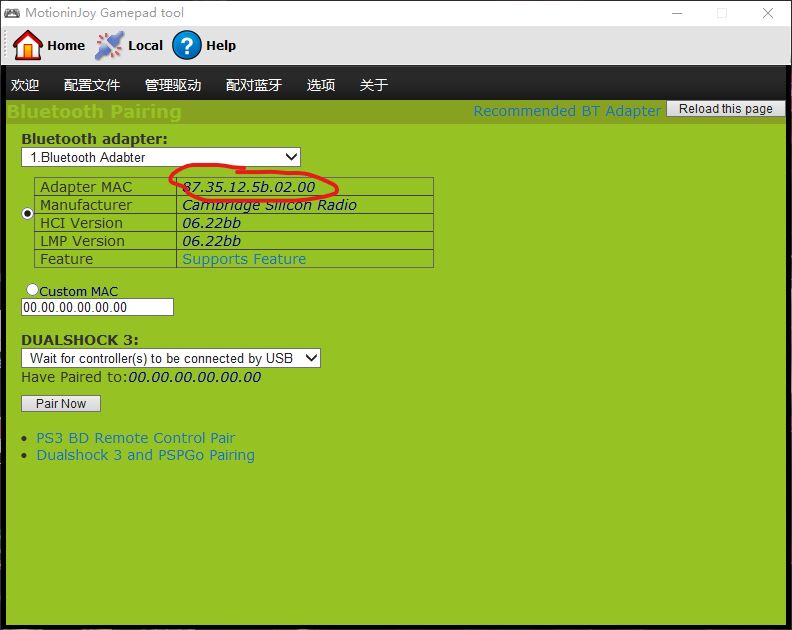Open the Supports Feature link
This screenshot has width=792, height=630.
pos(244,259)
